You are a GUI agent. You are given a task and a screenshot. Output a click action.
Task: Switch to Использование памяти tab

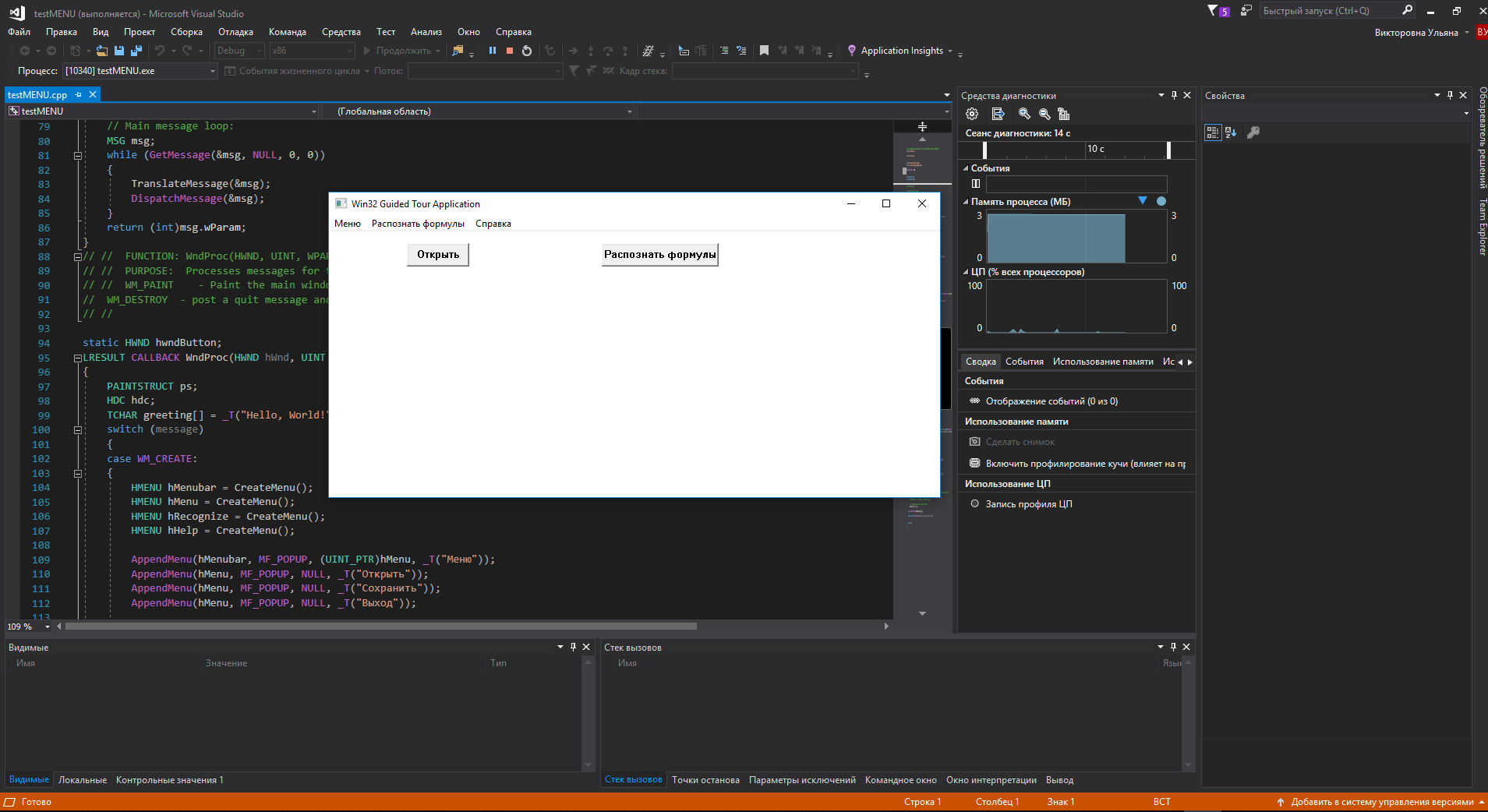click(x=1103, y=362)
